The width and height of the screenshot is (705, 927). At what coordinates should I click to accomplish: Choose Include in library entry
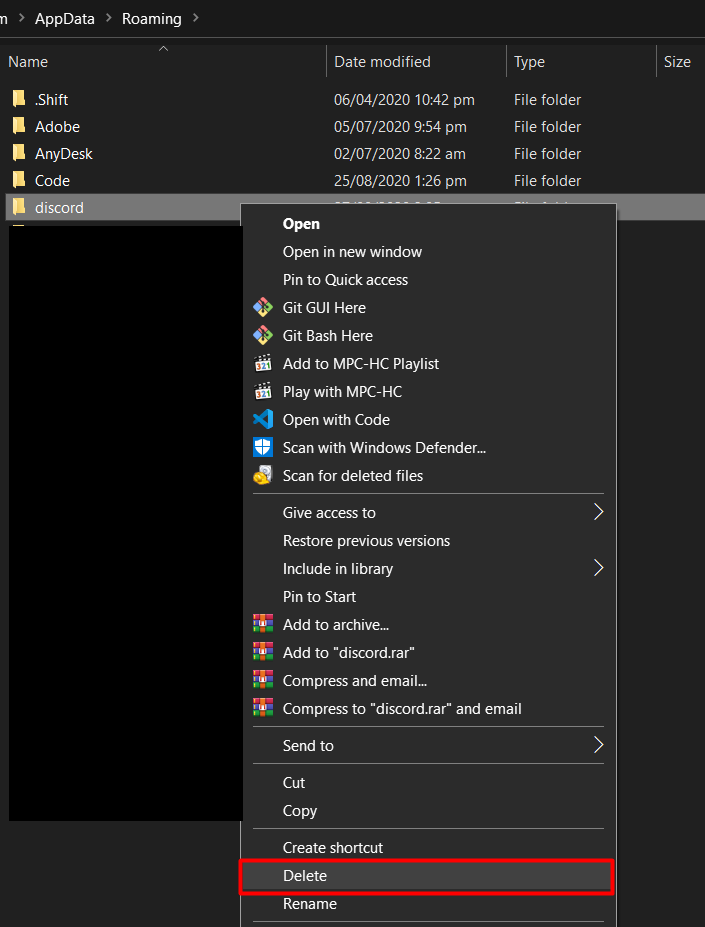[428, 569]
